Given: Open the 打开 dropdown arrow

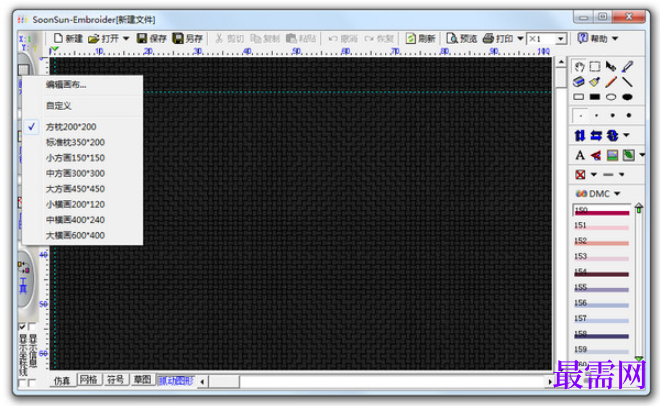Looking at the screenshot, I should [126, 39].
